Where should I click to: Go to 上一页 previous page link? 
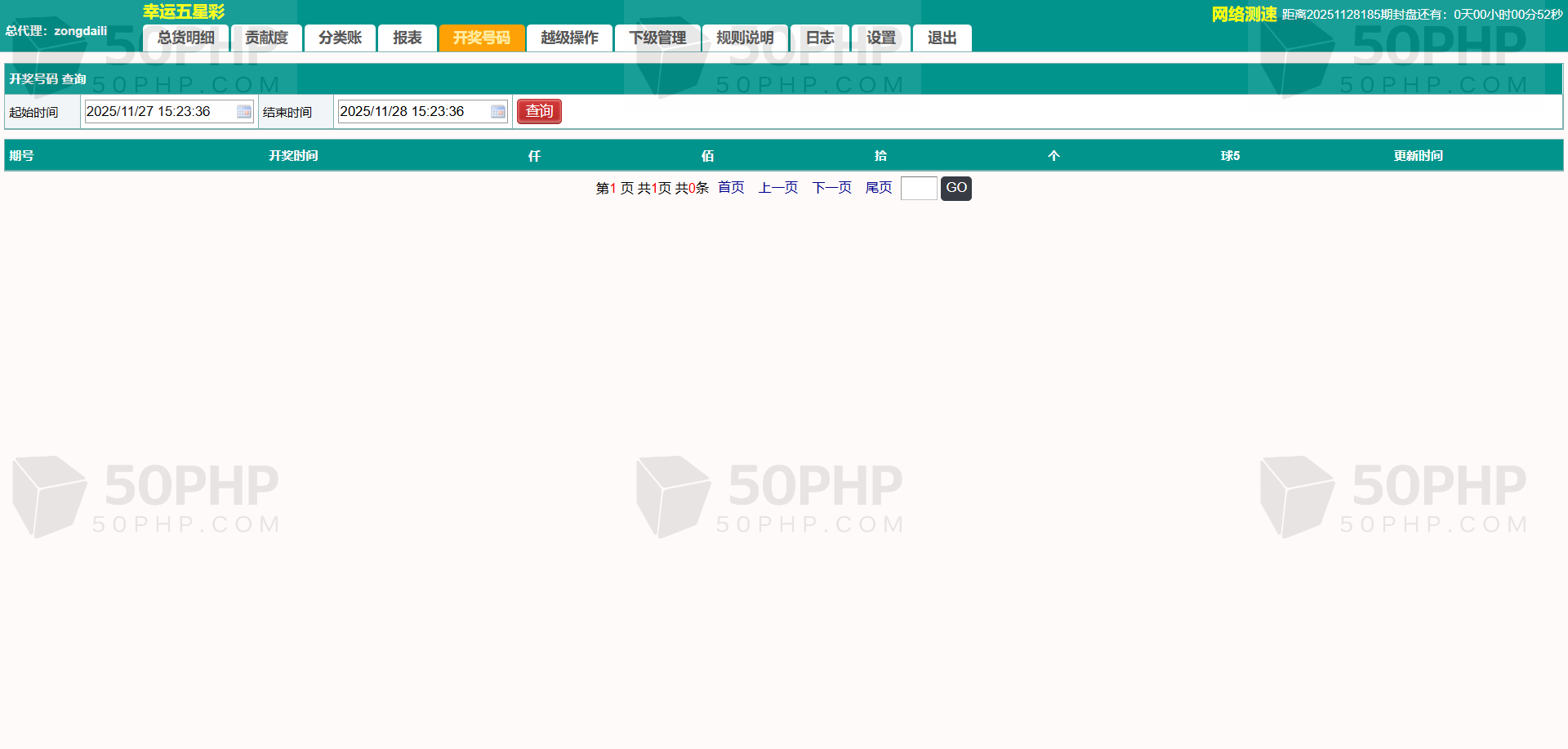coord(777,188)
